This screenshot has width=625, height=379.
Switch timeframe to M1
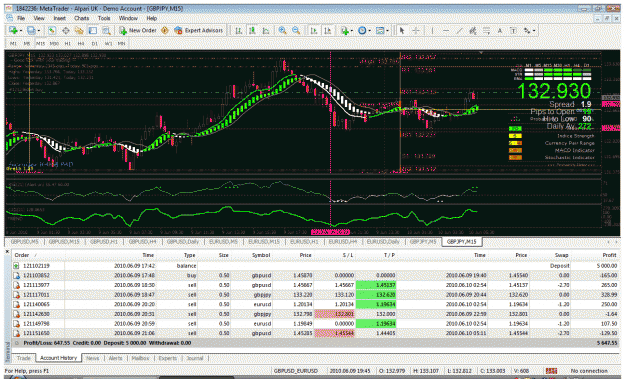[x=13, y=43]
